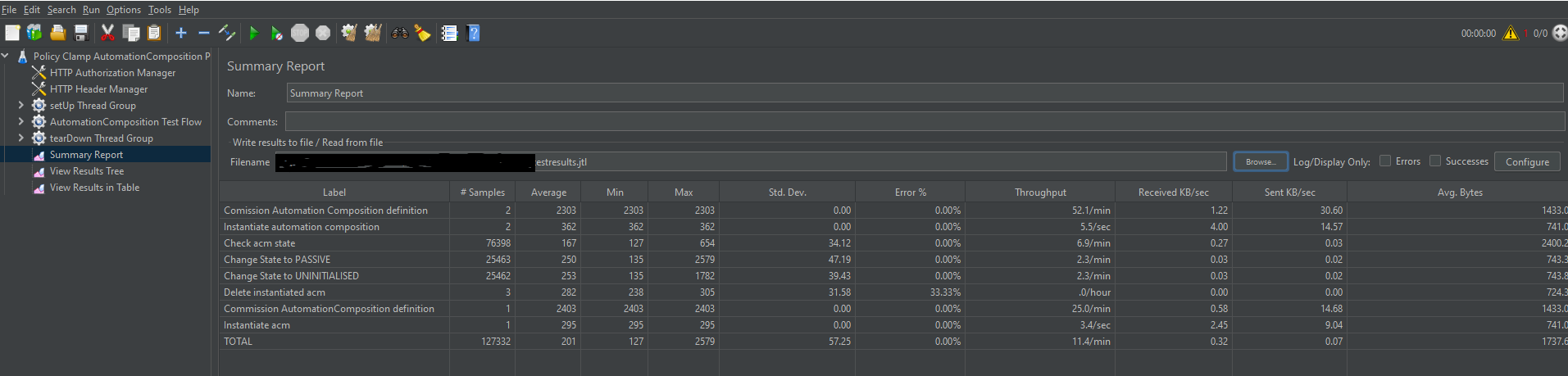Click the Toggle enable/disable icon

(x=227, y=33)
